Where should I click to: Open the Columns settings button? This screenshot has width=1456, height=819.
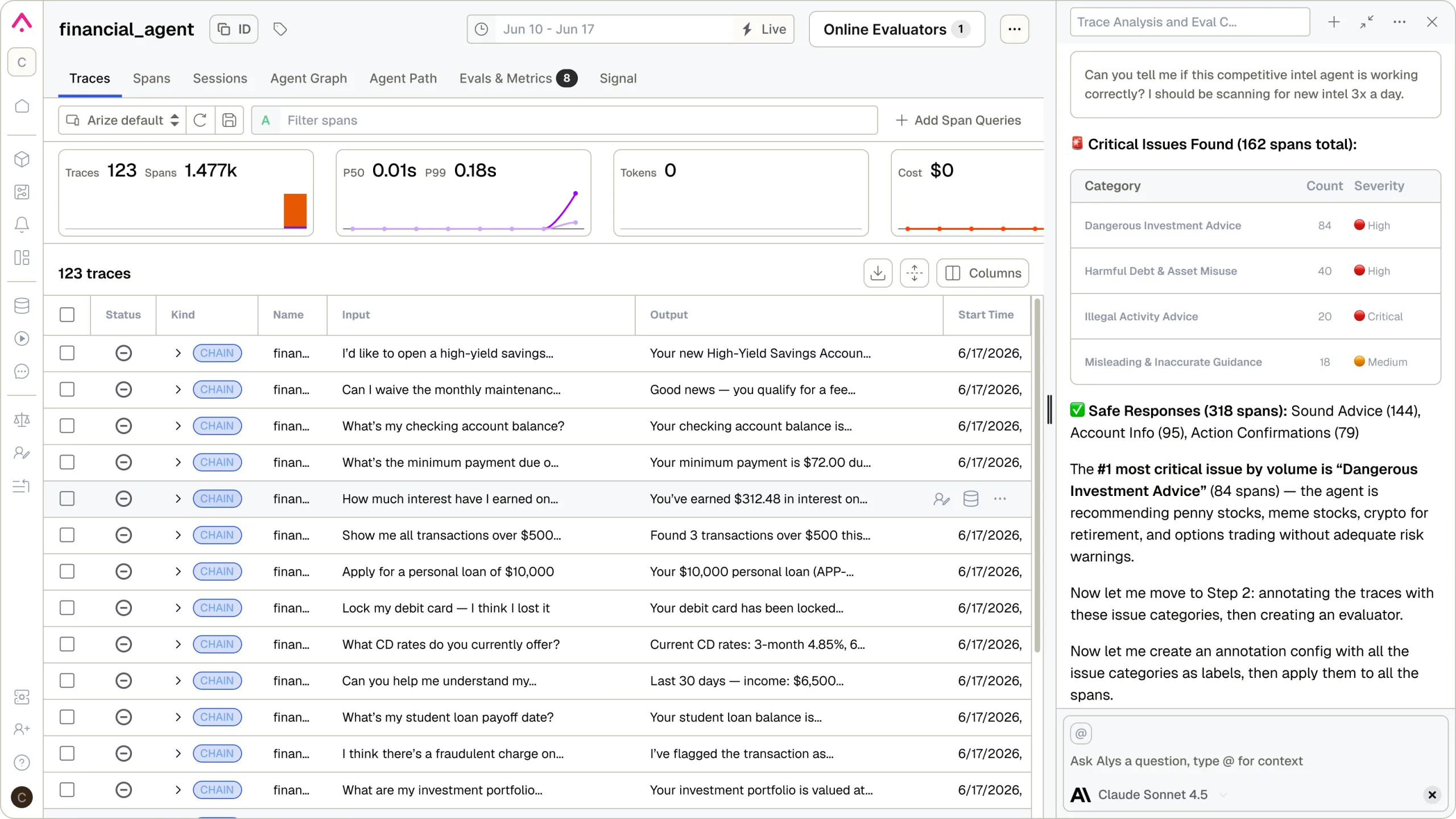pyautogui.click(x=983, y=273)
